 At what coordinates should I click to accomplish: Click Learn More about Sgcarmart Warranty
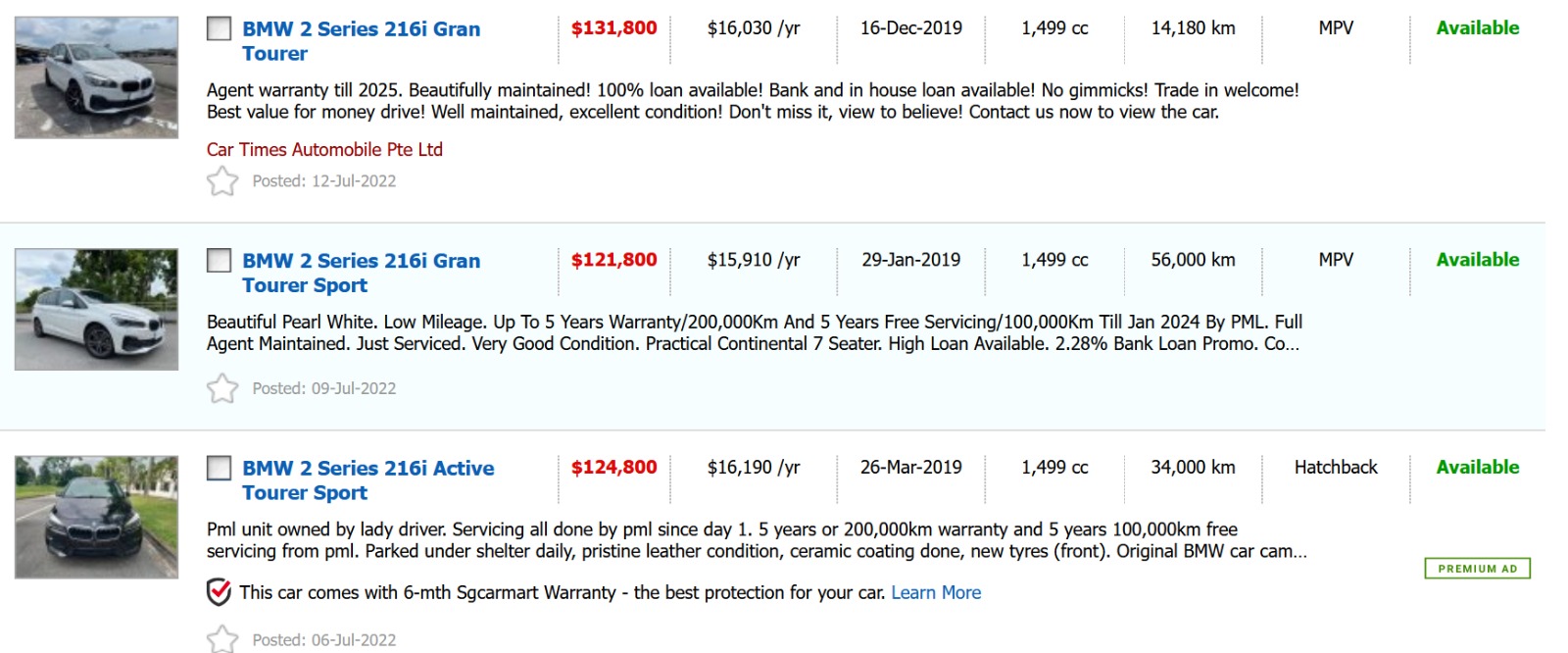pyautogui.click(x=935, y=592)
